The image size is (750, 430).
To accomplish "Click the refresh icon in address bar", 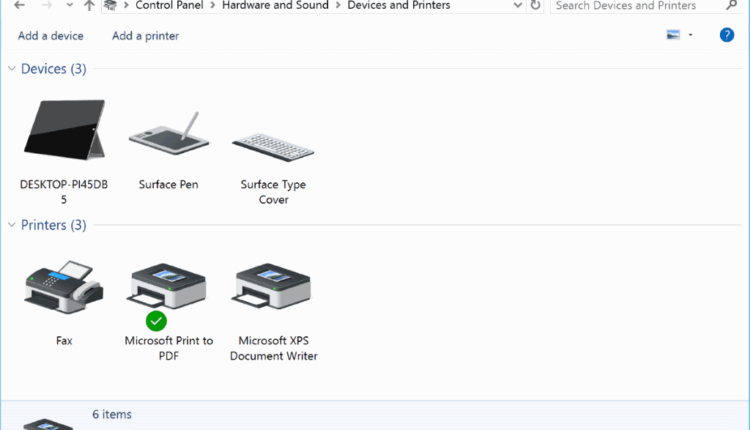I will click(535, 6).
